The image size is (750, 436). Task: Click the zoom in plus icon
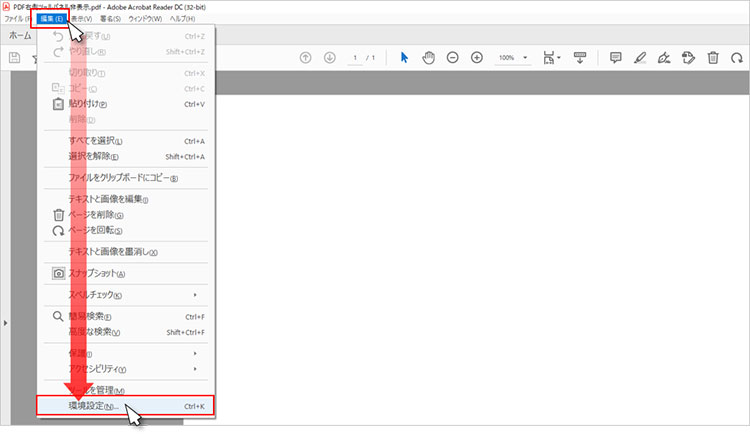point(476,58)
